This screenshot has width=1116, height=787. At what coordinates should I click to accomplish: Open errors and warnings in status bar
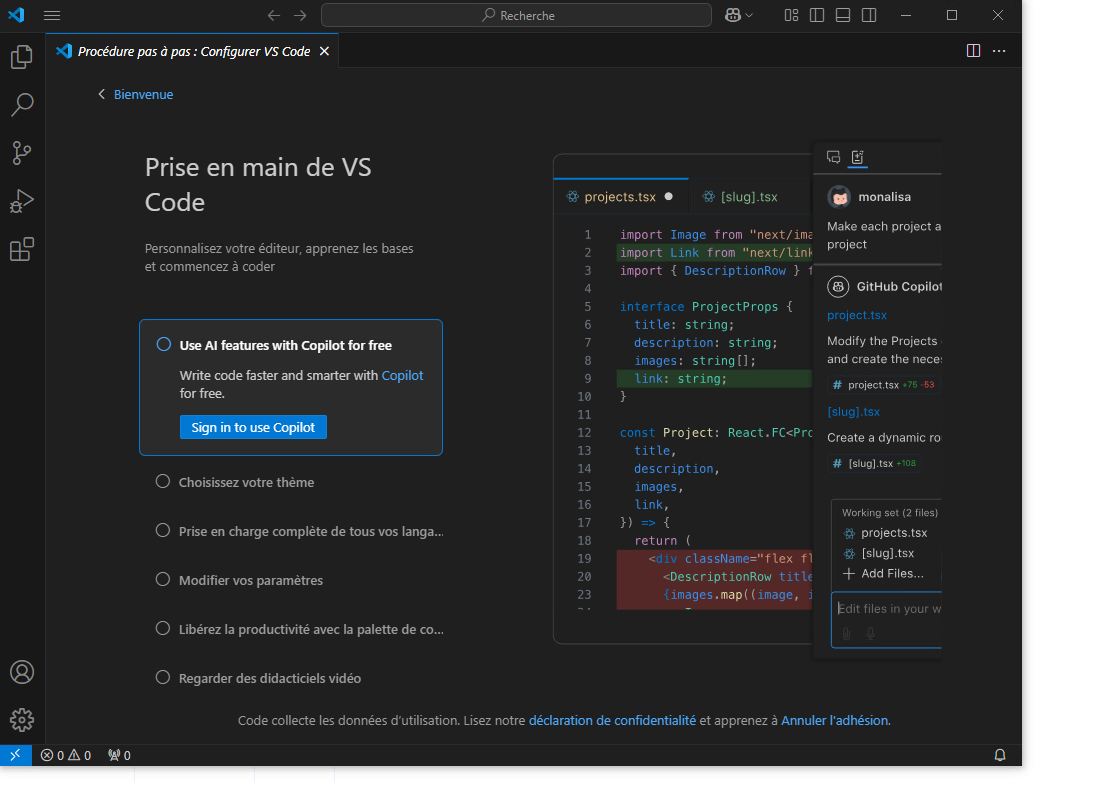coord(66,755)
